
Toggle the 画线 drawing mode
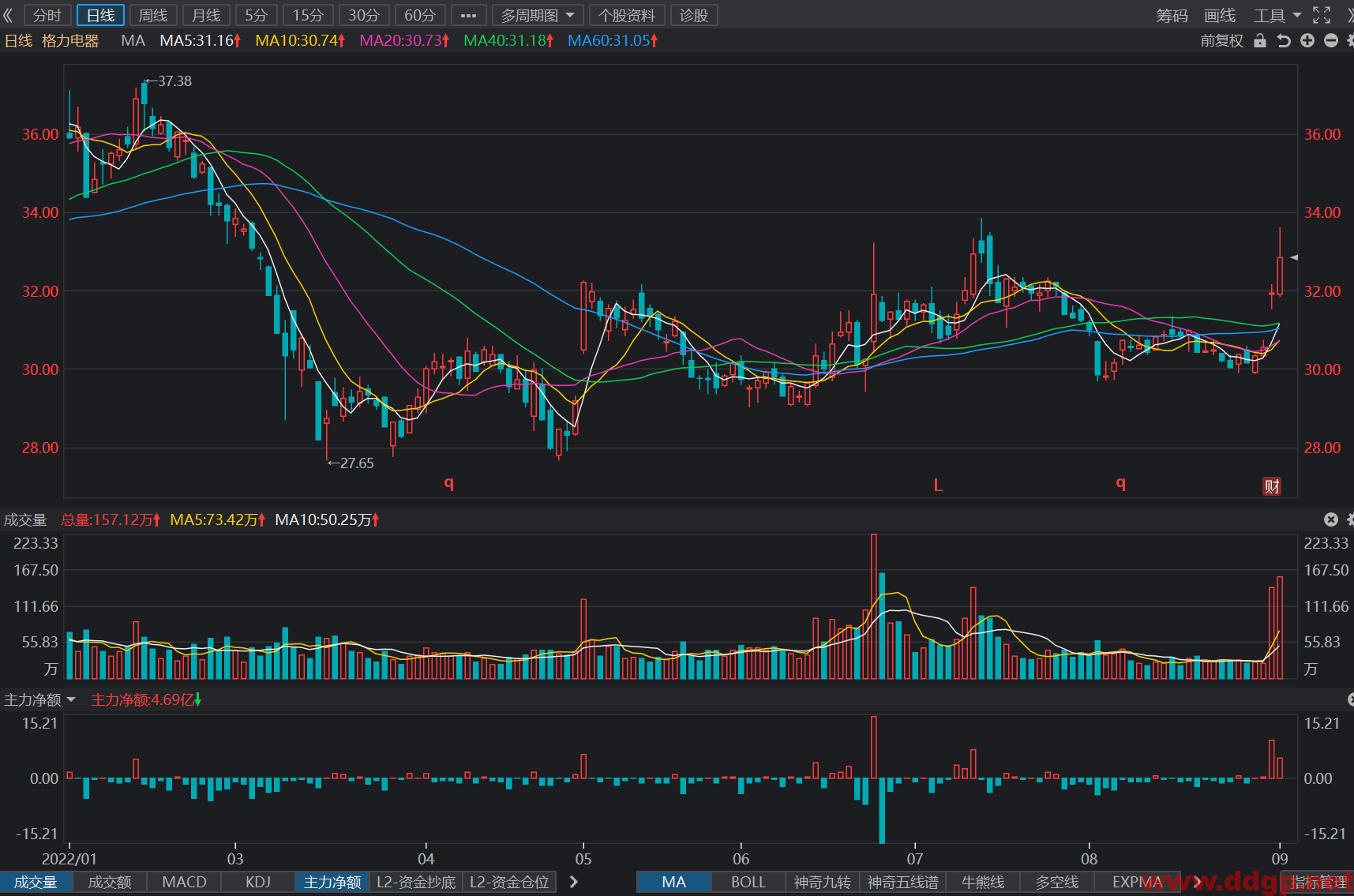pyautogui.click(x=1219, y=15)
